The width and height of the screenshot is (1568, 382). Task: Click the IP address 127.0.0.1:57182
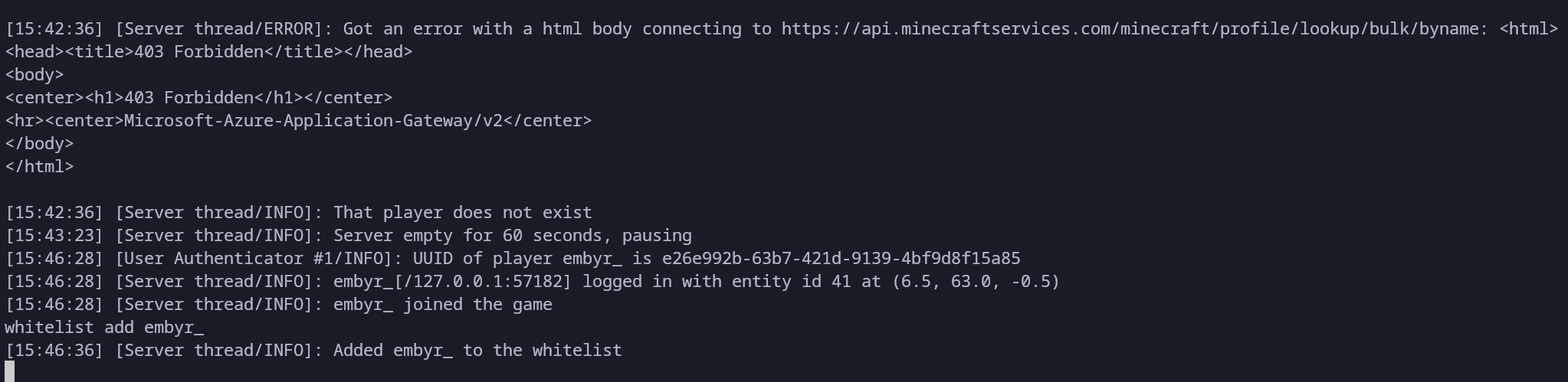pos(487,282)
